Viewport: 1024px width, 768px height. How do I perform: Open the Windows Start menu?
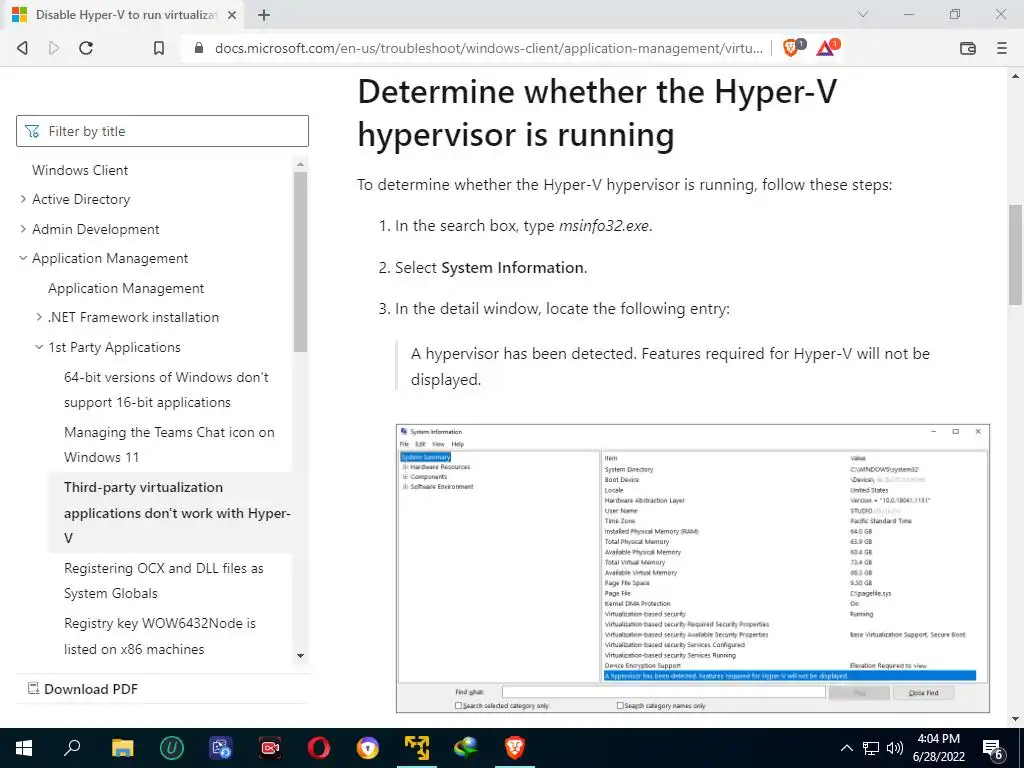tap(24, 748)
